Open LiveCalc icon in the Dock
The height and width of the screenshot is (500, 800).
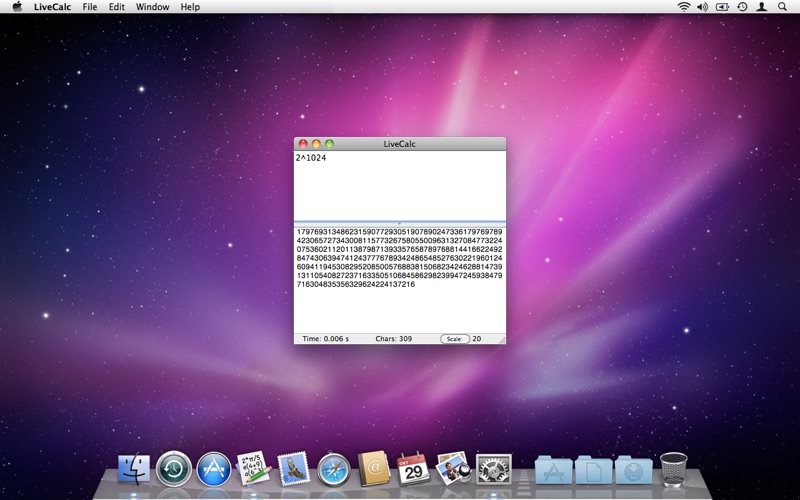(x=254, y=468)
